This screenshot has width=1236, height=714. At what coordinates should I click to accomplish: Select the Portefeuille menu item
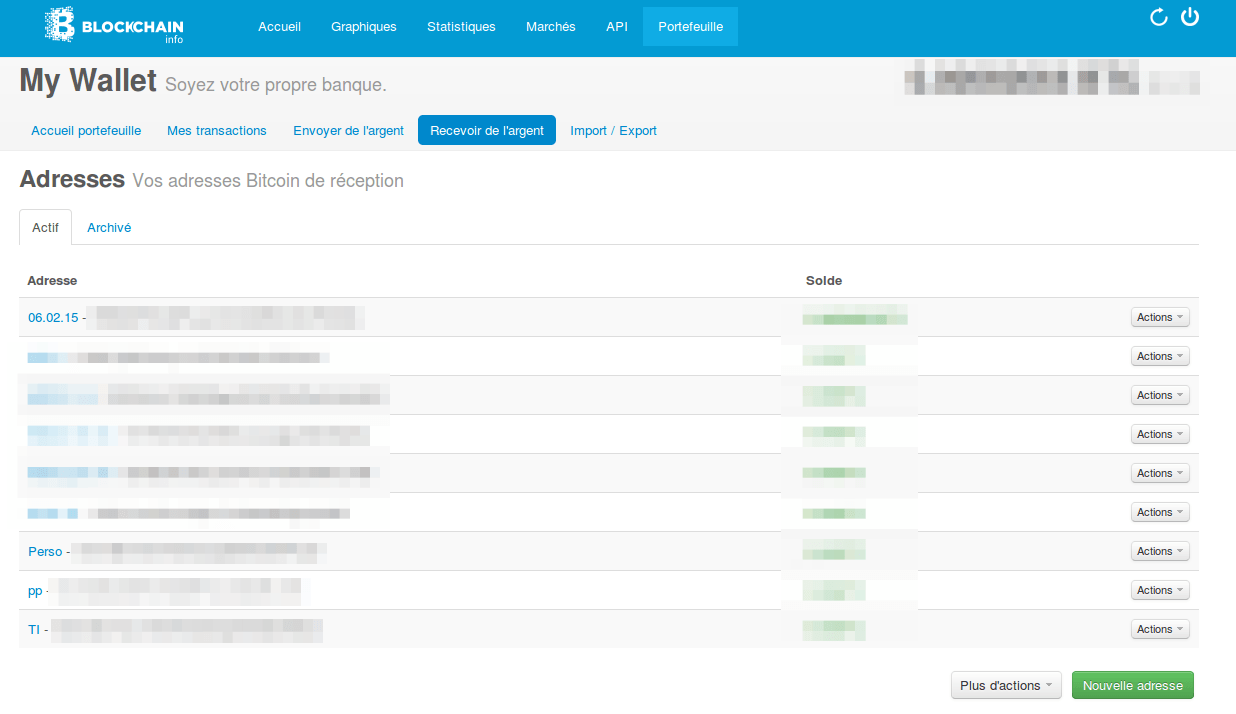(x=691, y=27)
